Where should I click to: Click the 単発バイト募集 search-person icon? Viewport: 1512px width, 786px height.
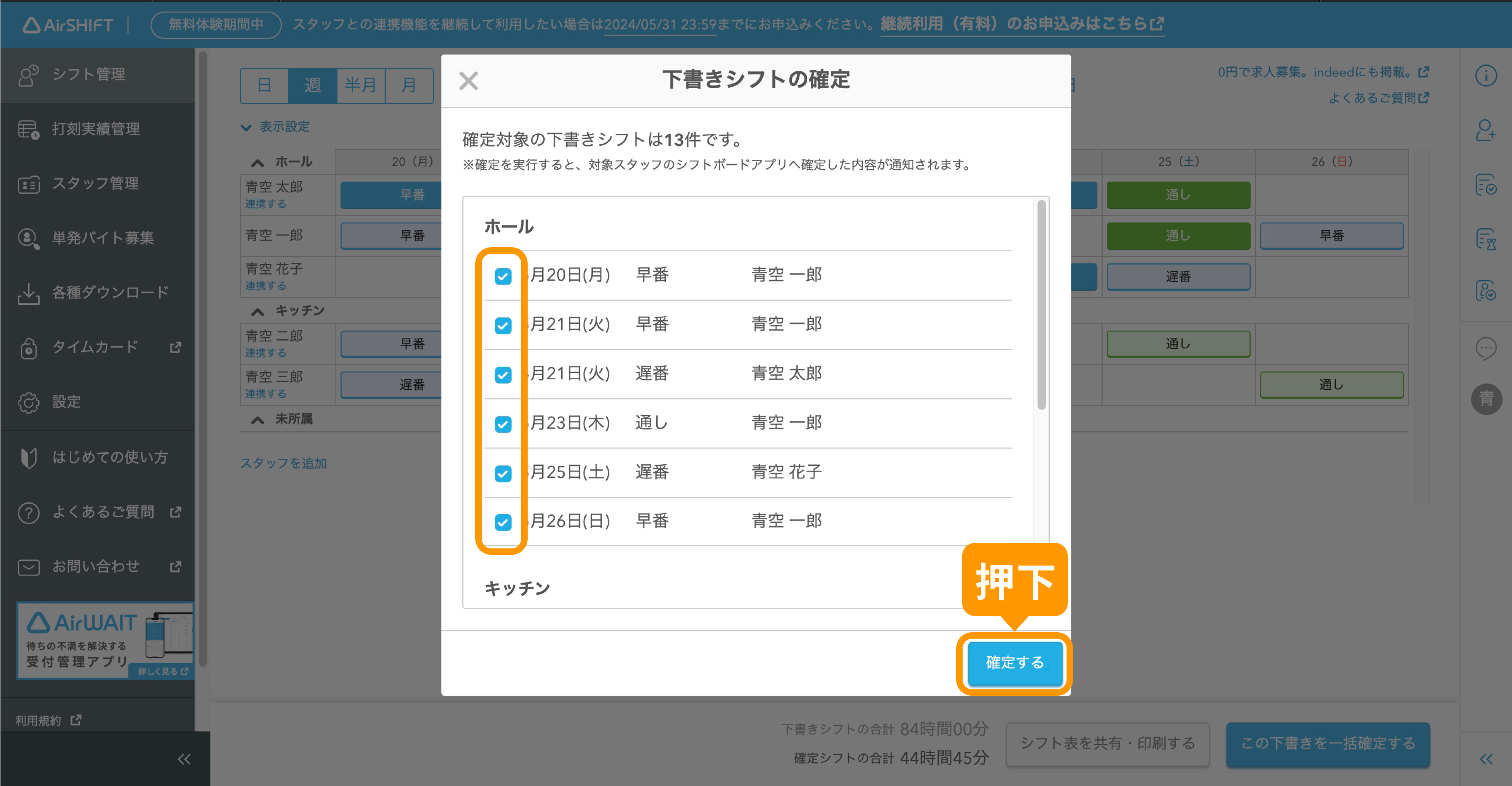[x=28, y=238]
